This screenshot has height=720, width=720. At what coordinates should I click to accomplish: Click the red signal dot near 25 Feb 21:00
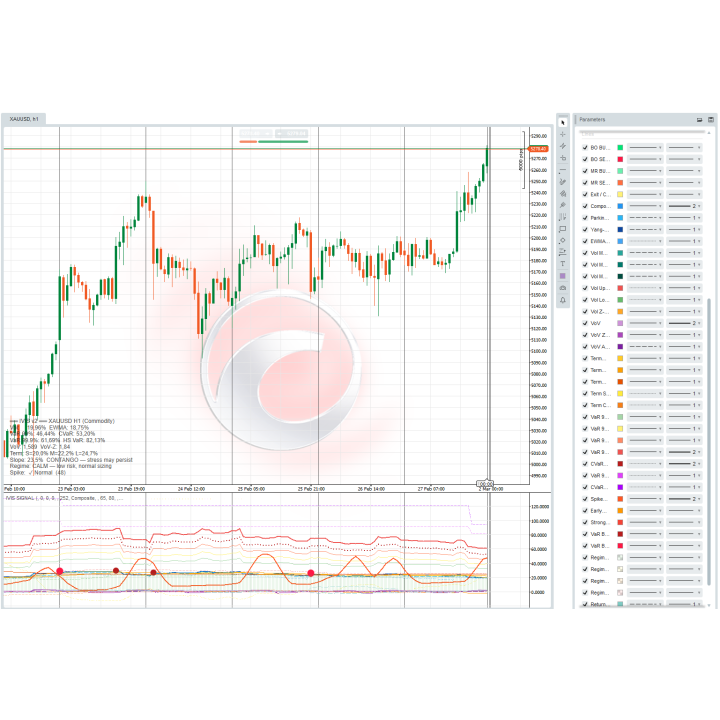point(311,573)
